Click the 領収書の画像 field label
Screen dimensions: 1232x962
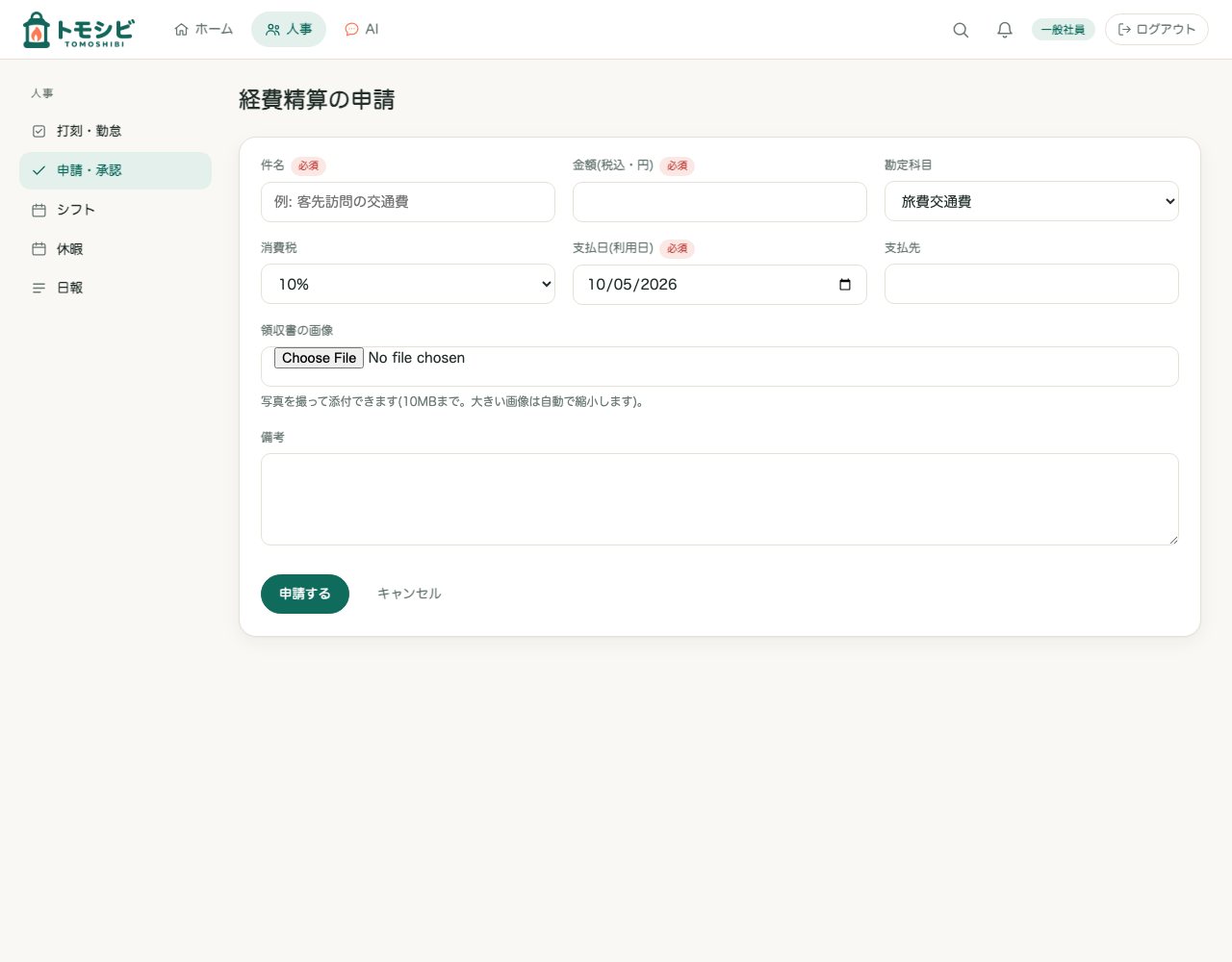296,330
